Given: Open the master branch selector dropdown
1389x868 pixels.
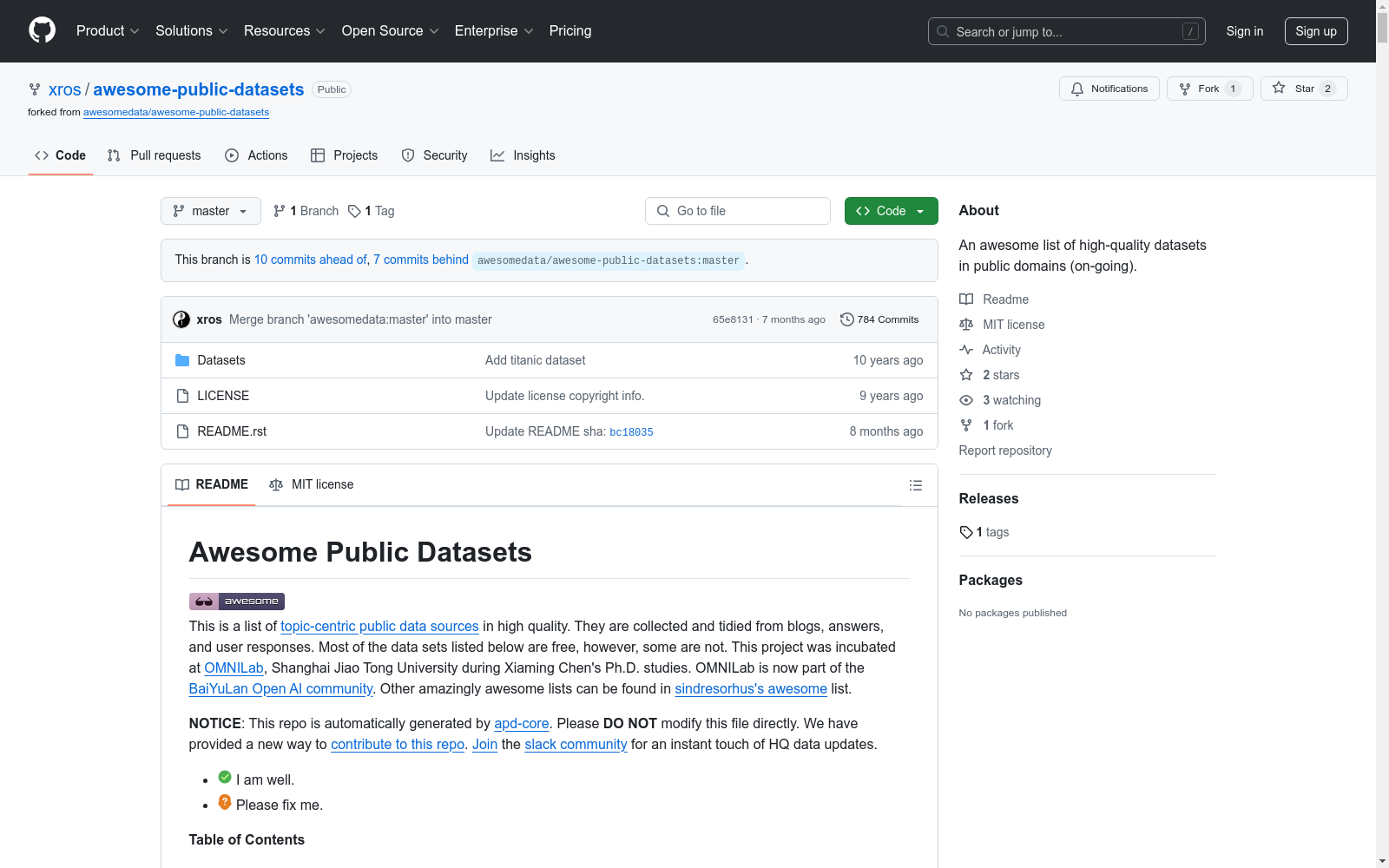Looking at the screenshot, I should (211, 211).
